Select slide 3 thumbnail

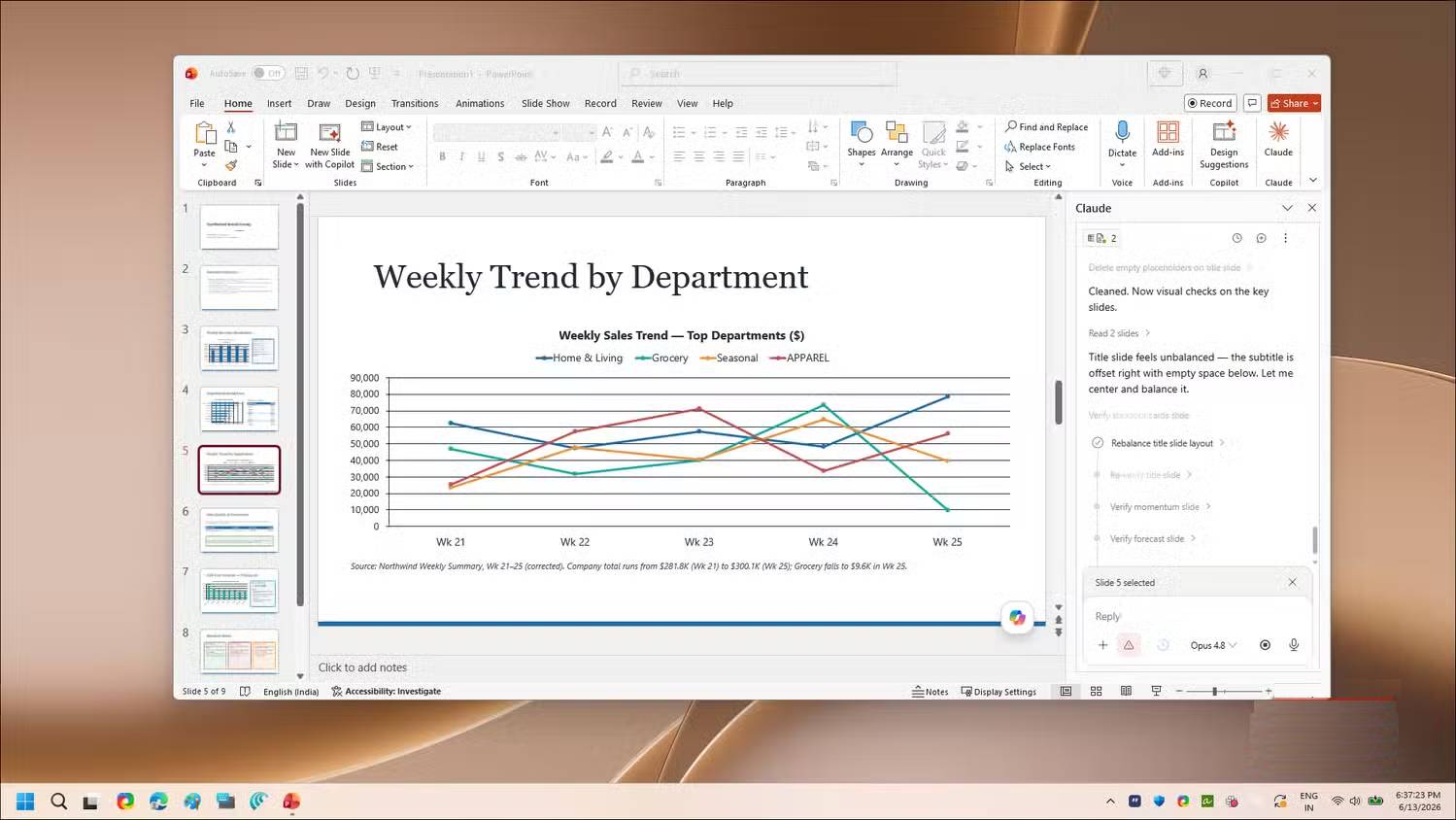tap(239, 348)
